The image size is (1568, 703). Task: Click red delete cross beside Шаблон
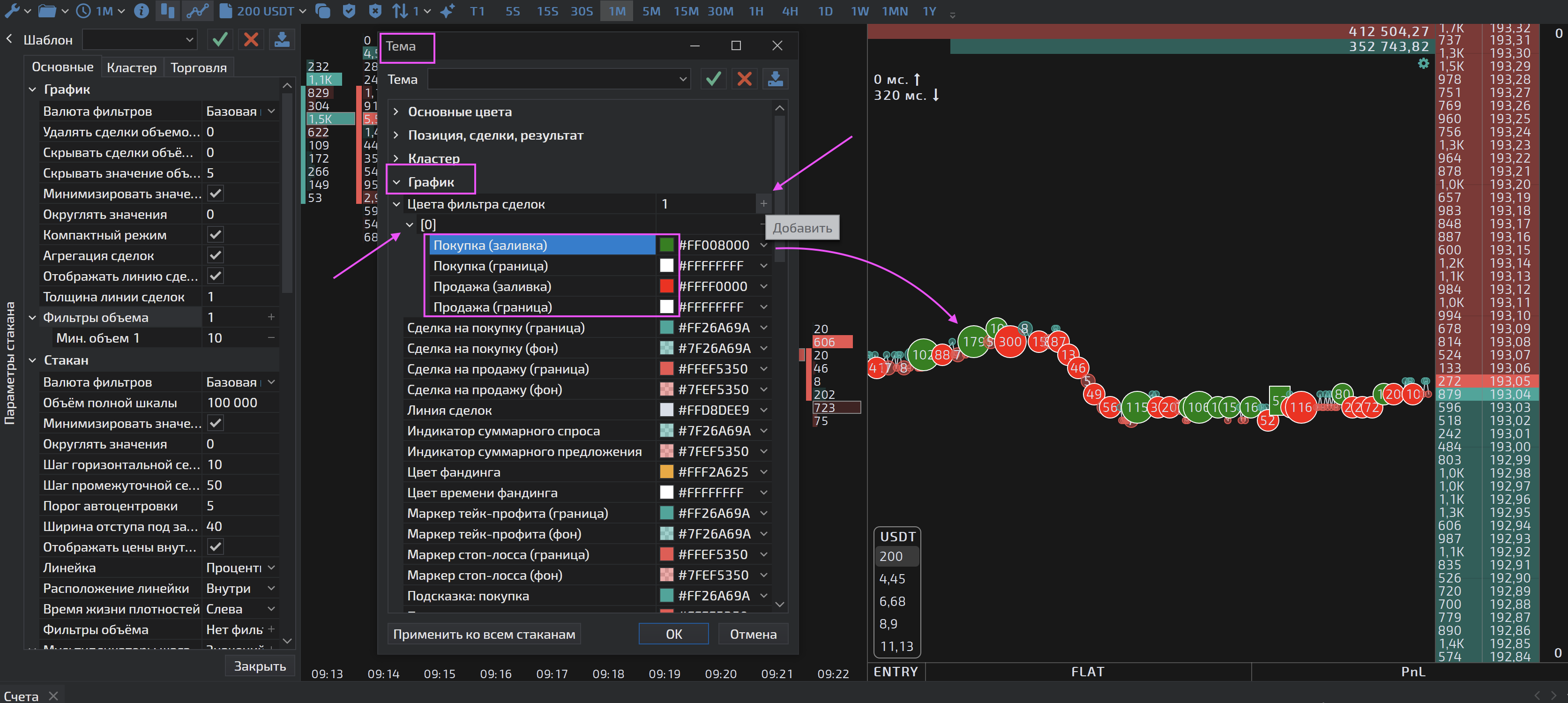(251, 40)
